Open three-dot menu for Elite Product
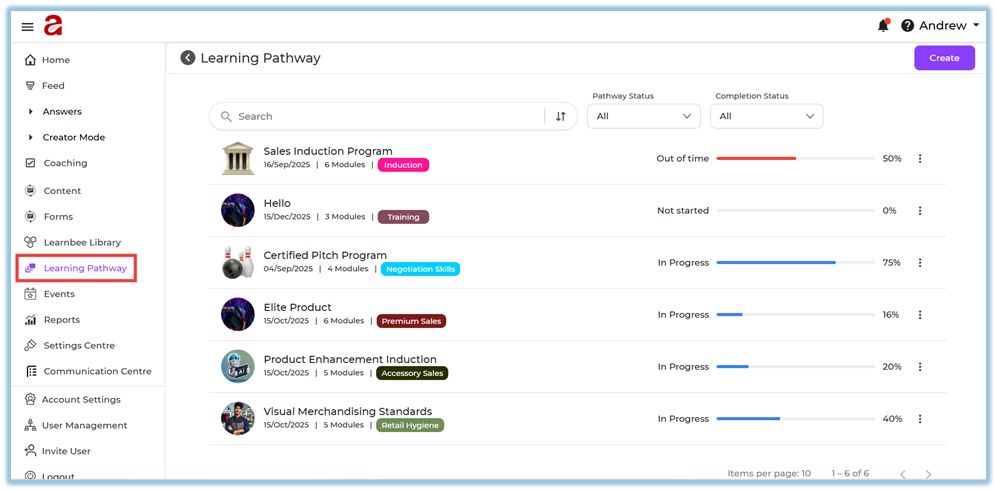 click(x=920, y=315)
